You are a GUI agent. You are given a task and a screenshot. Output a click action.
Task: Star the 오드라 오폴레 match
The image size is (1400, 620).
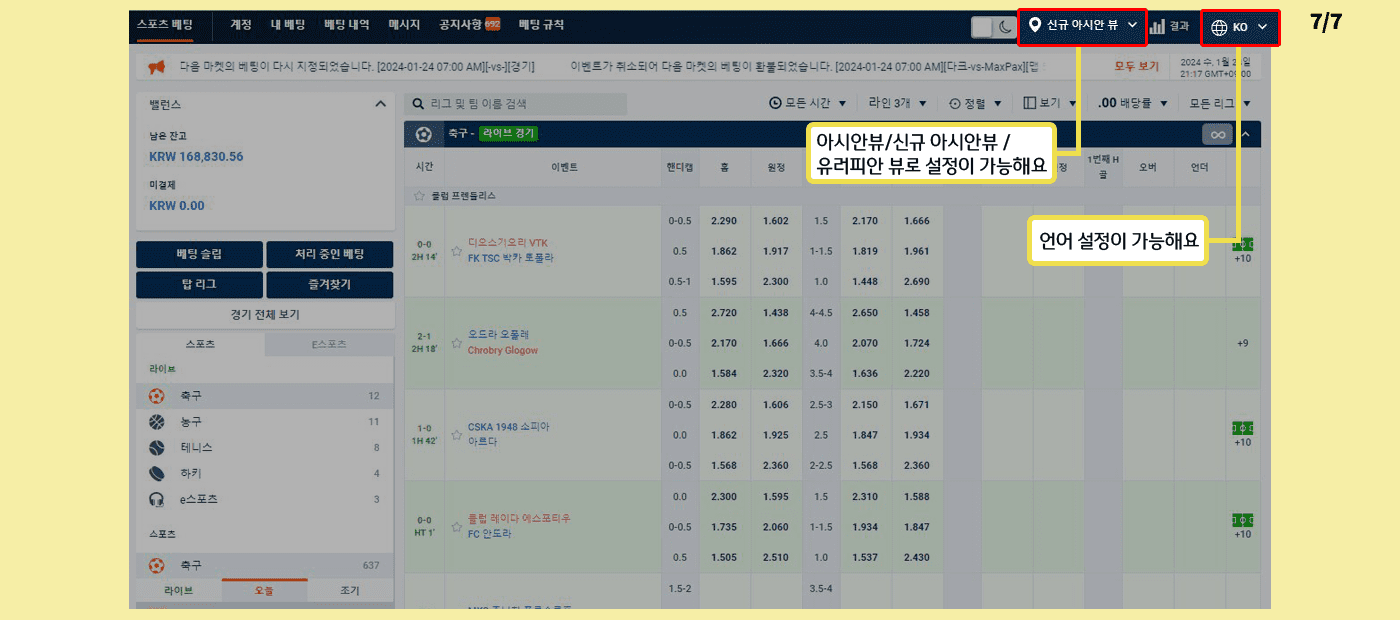click(x=457, y=343)
